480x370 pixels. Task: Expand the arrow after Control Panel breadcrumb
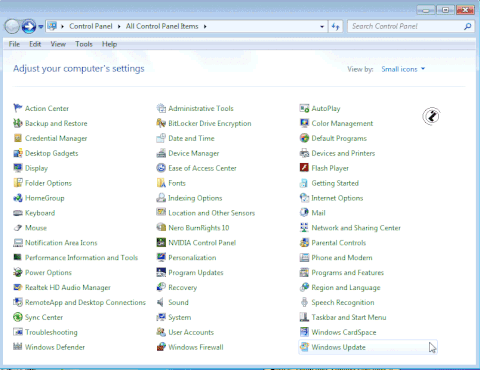click(x=119, y=26)
